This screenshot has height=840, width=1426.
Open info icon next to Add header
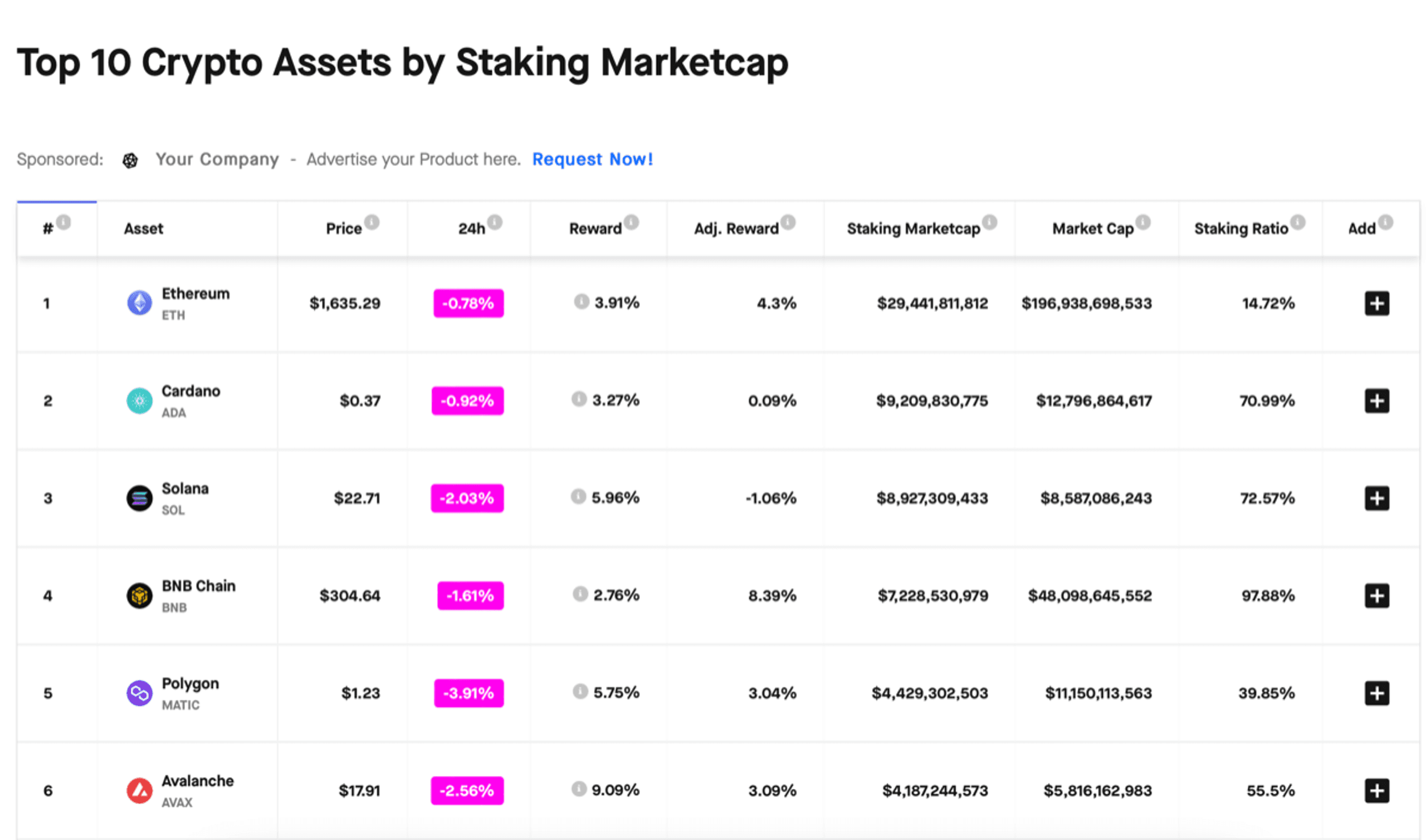(x=1386, y=222)
